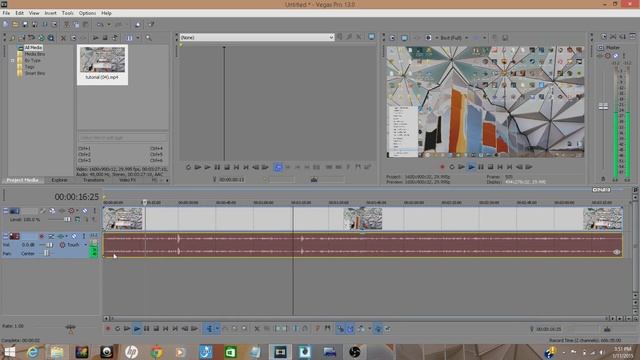Screen dimensions: 640x360
Task: Click the audio track Pan slider handle
Action: 46,253
